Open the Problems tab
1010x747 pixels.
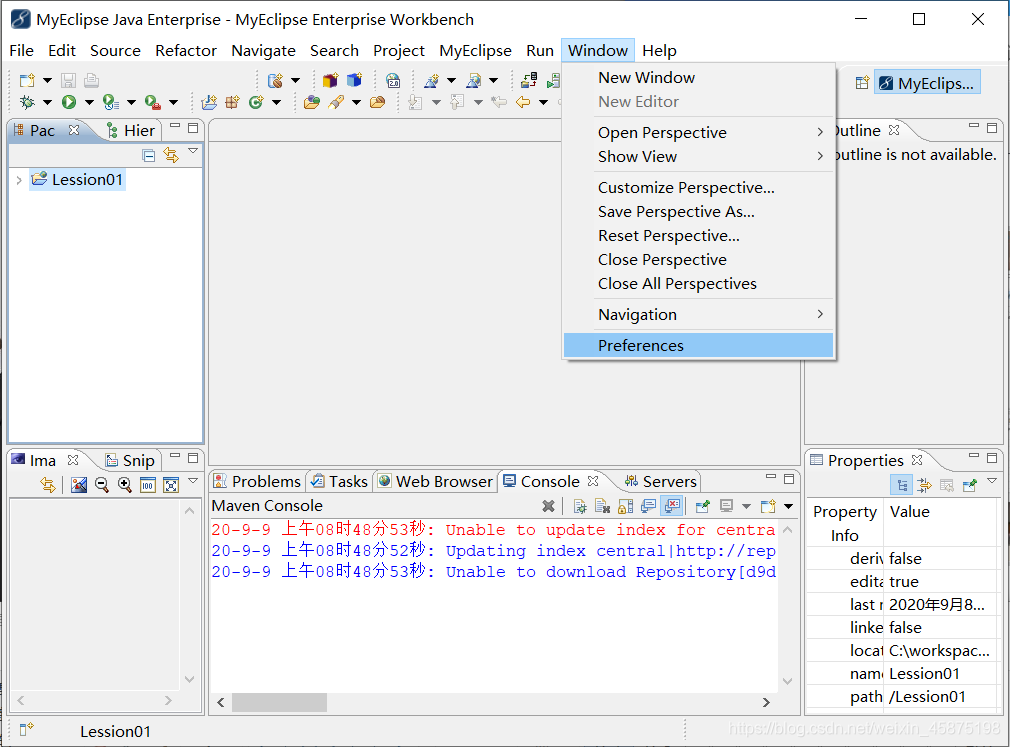(x=257, y=482)
